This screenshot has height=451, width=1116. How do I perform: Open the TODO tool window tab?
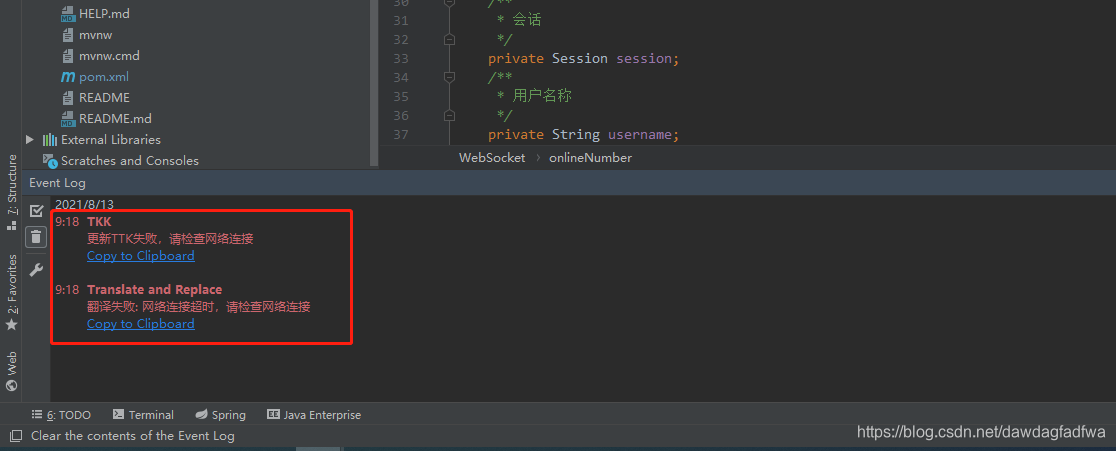pyautogui.click(x=61, y=415)
